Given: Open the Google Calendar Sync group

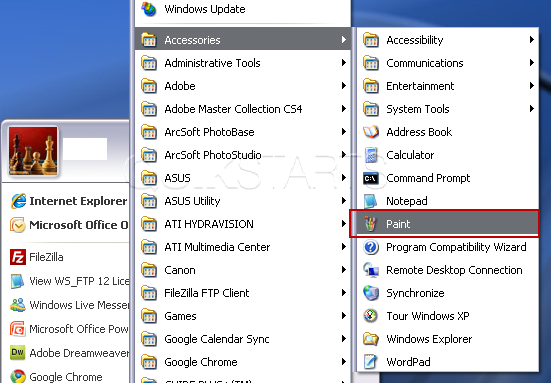Looking at the screenshot, I should click(x=242, y=339).
